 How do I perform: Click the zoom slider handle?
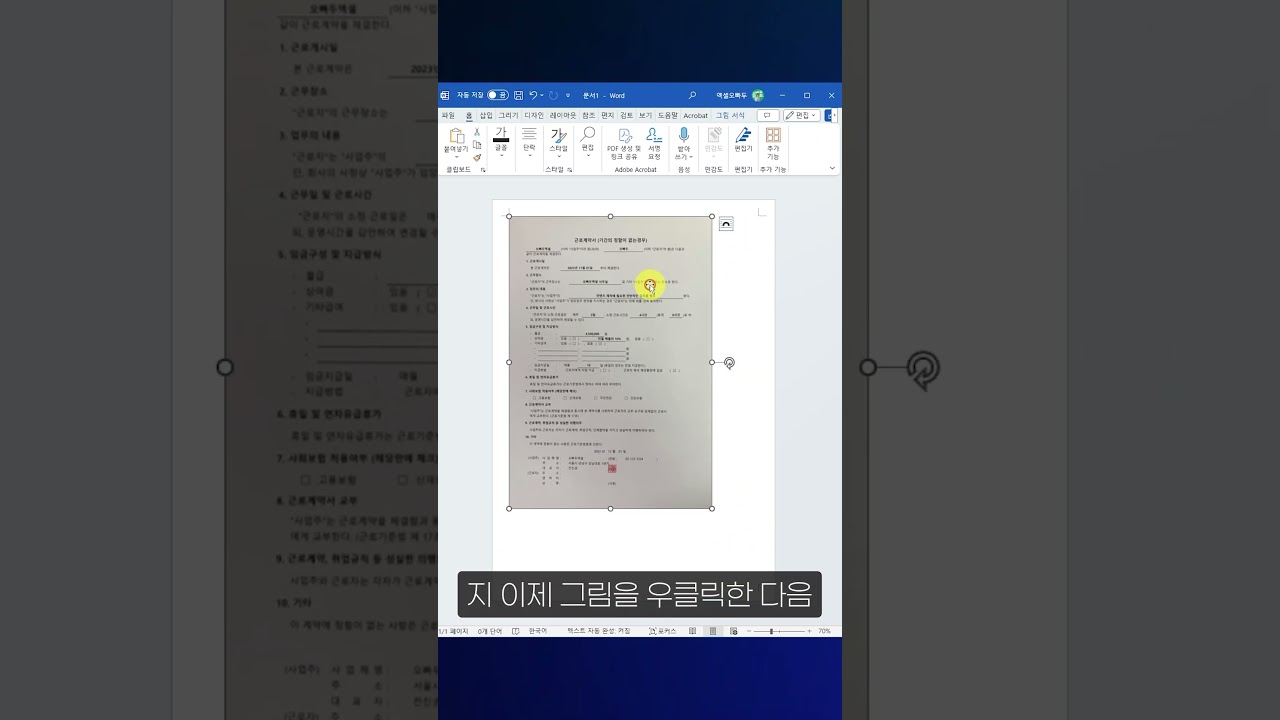pyautogui.click(x=772, y=631)
